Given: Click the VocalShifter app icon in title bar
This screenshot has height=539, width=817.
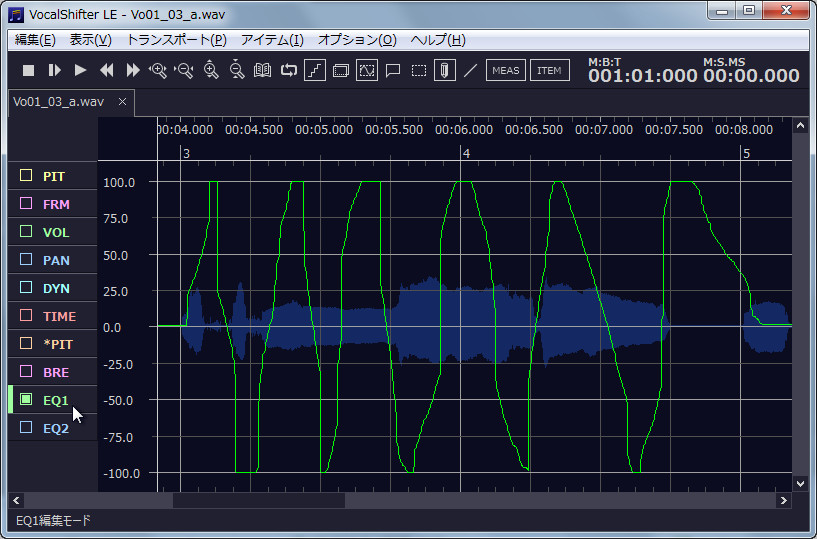Looking at the screenshot, I should click(x=16, y=15).
